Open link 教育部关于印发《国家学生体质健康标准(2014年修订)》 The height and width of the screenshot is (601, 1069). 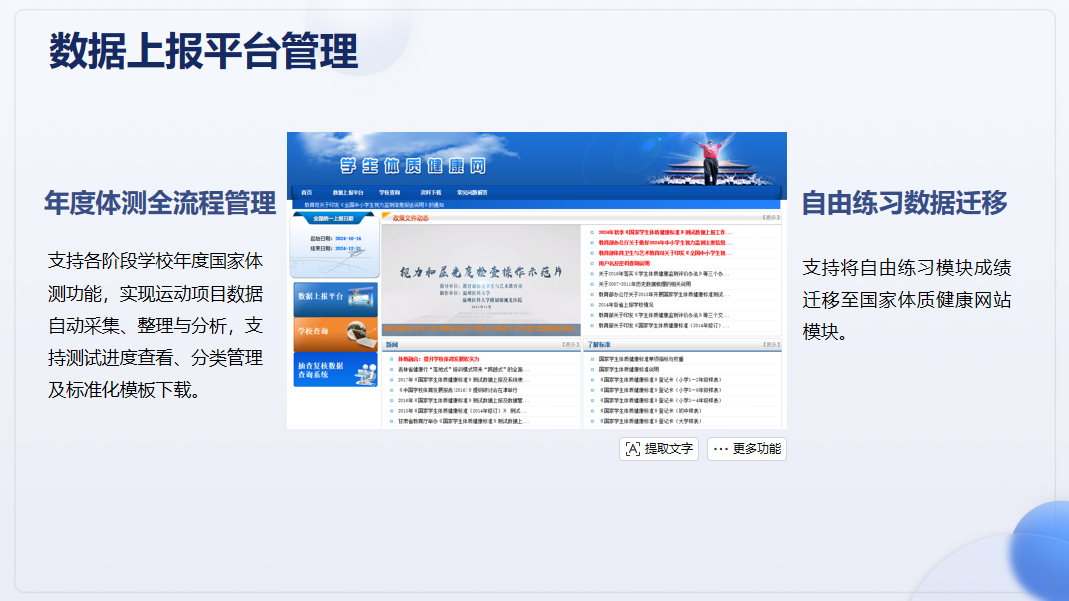pyautogui.click(x=664, y=326)
